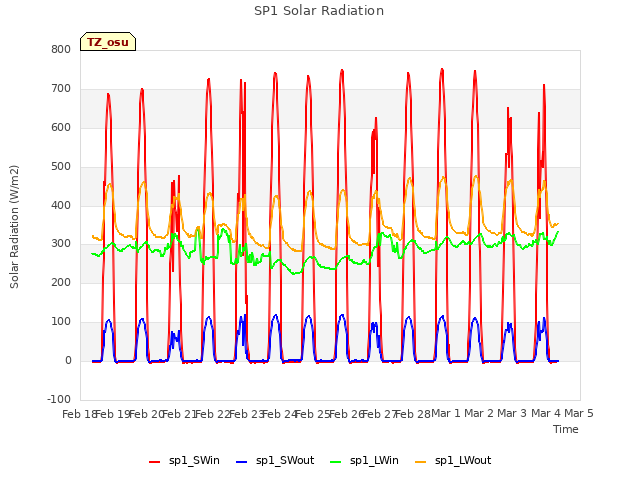Click the Feb 26 x-axis label

[345, 414]
